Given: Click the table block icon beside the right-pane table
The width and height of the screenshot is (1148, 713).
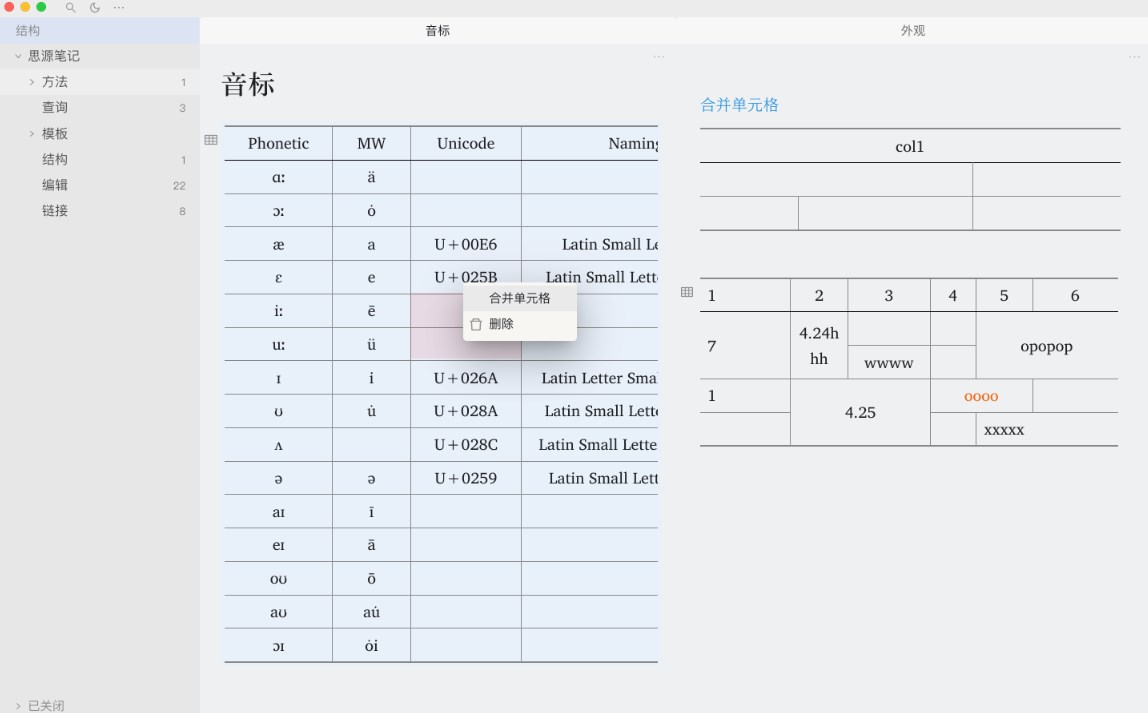Looking at the screenshot, I should 687,292.
